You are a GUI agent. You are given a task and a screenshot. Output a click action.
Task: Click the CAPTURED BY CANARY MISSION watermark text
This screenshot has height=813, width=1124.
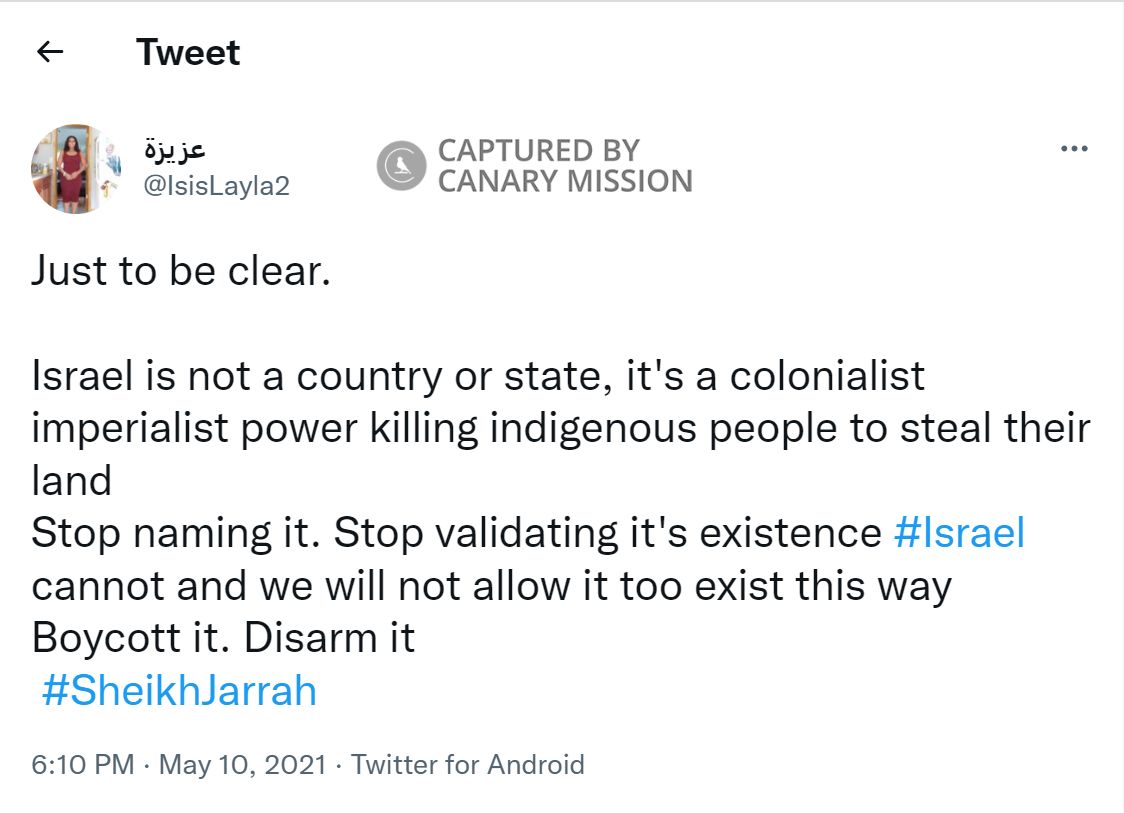pyautogui.click(x=565, y=166)
